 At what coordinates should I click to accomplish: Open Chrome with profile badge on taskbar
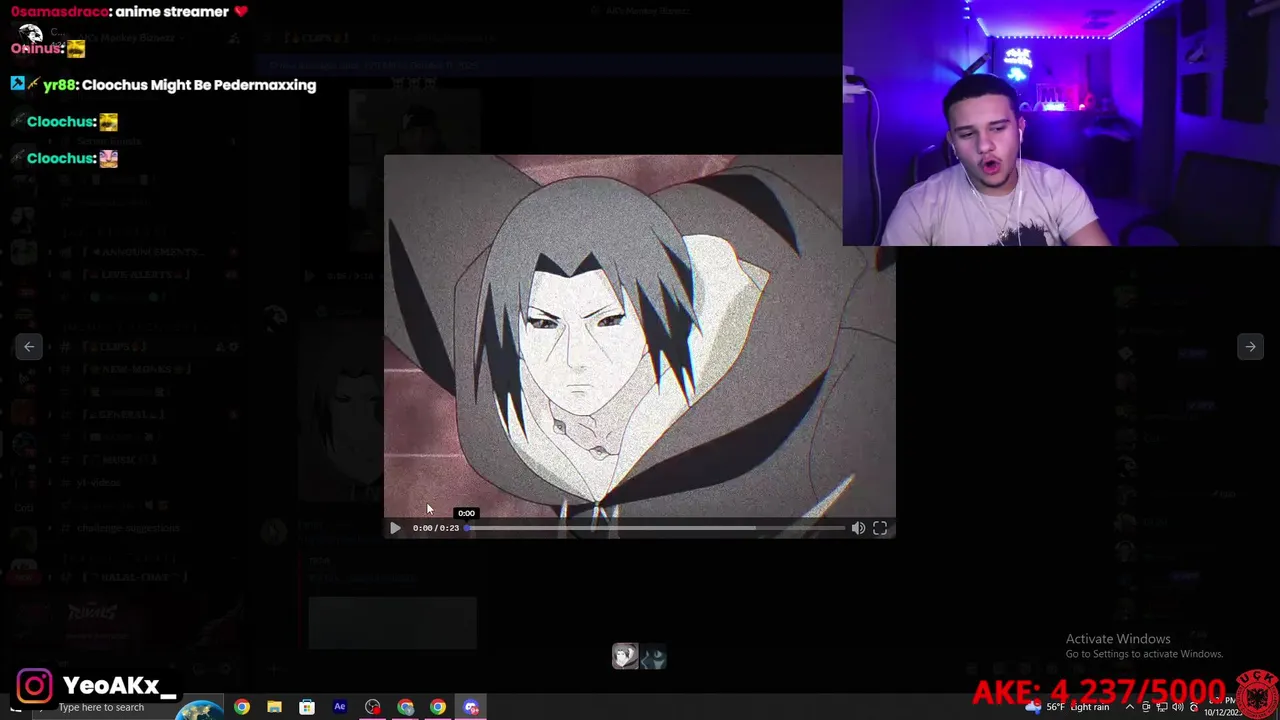point(406,707)
